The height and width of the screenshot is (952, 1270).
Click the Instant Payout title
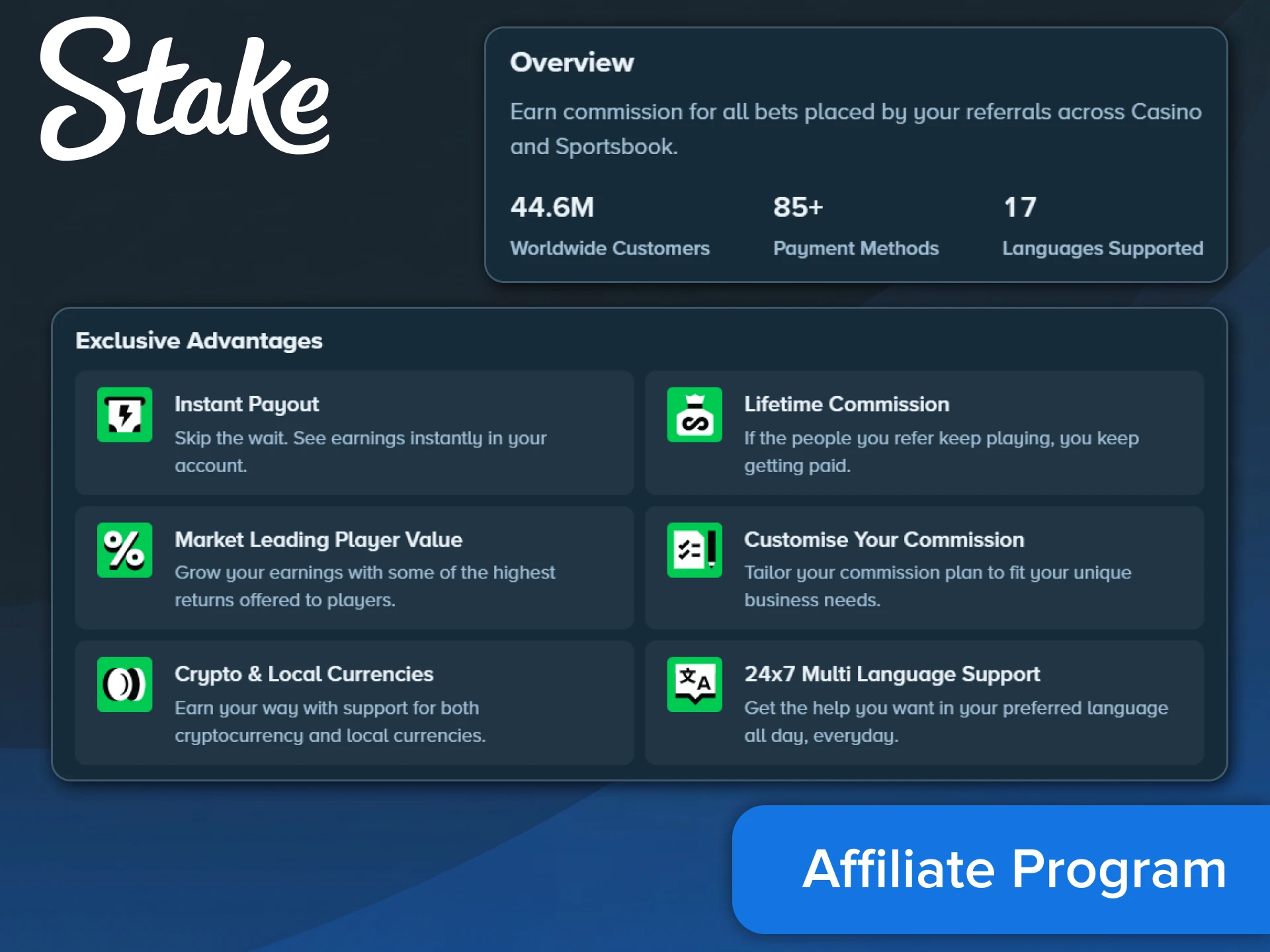247,405
